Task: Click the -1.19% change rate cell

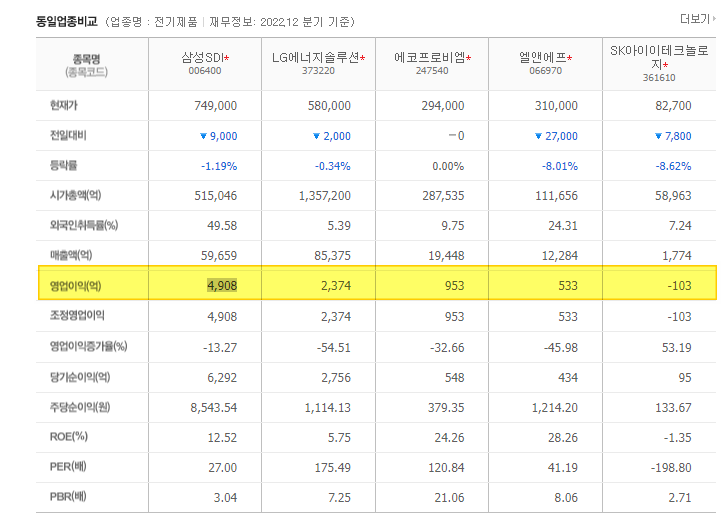Action: (219, 166)
